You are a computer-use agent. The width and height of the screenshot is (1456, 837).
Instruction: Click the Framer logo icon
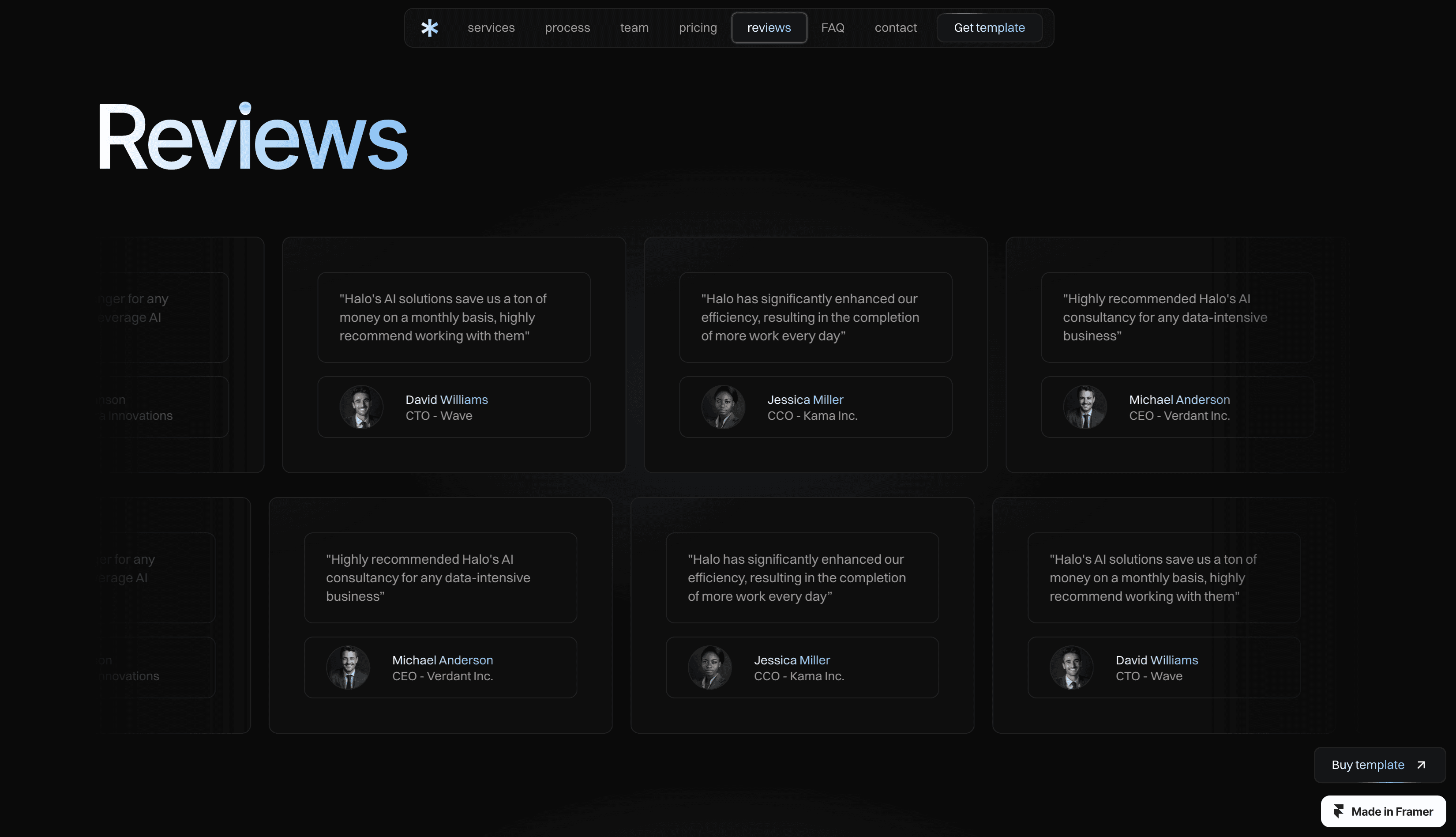[1339, 811]
